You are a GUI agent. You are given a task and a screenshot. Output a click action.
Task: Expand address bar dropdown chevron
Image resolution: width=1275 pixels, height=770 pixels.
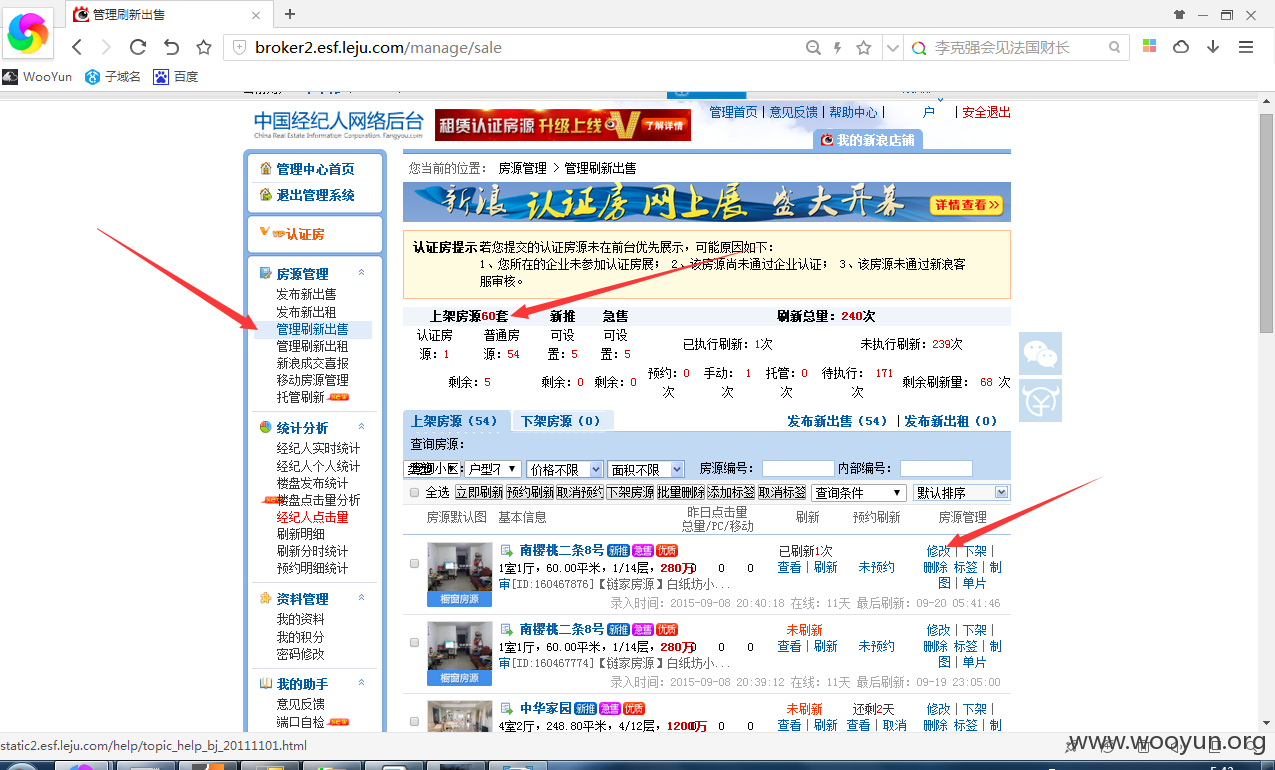point(893,47)
